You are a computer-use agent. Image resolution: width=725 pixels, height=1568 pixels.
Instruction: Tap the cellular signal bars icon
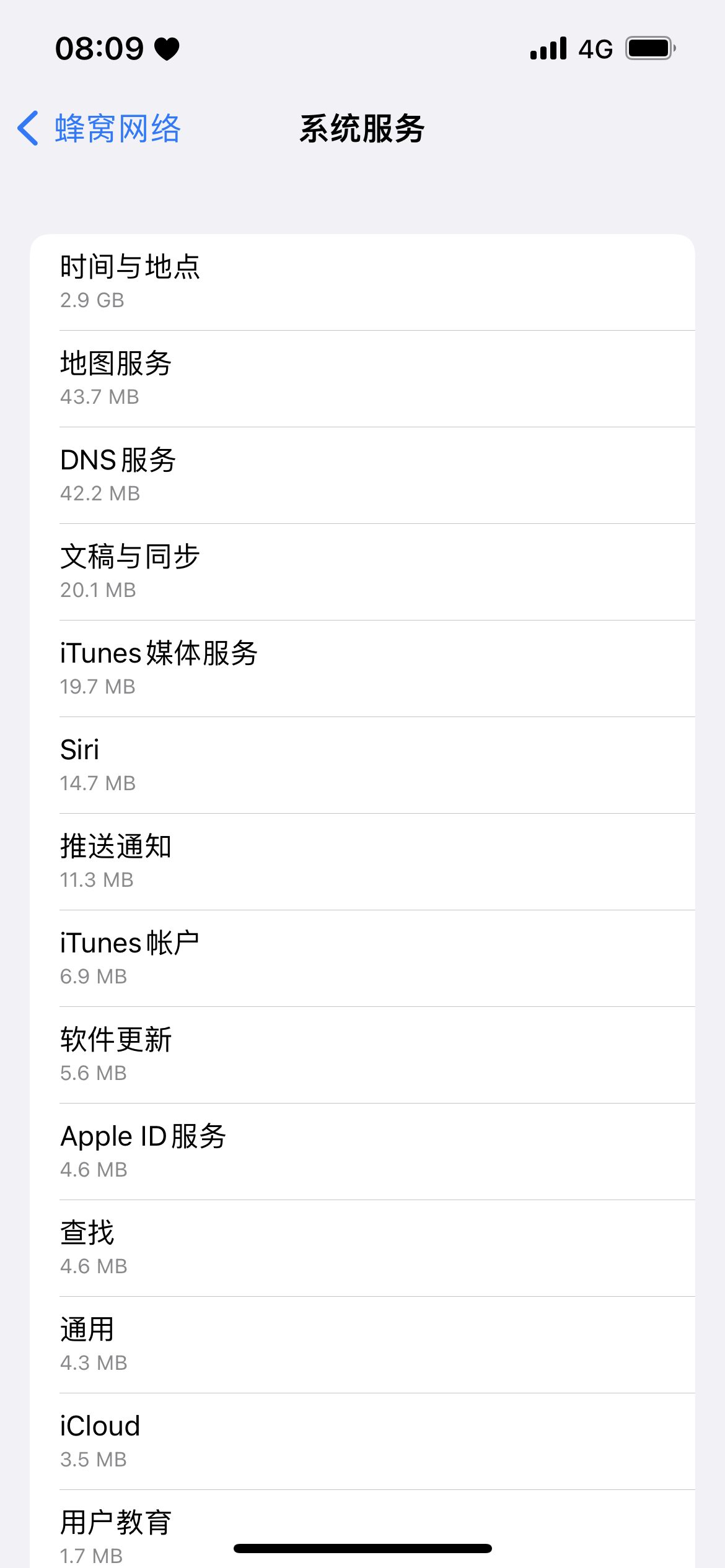(548, 48)
